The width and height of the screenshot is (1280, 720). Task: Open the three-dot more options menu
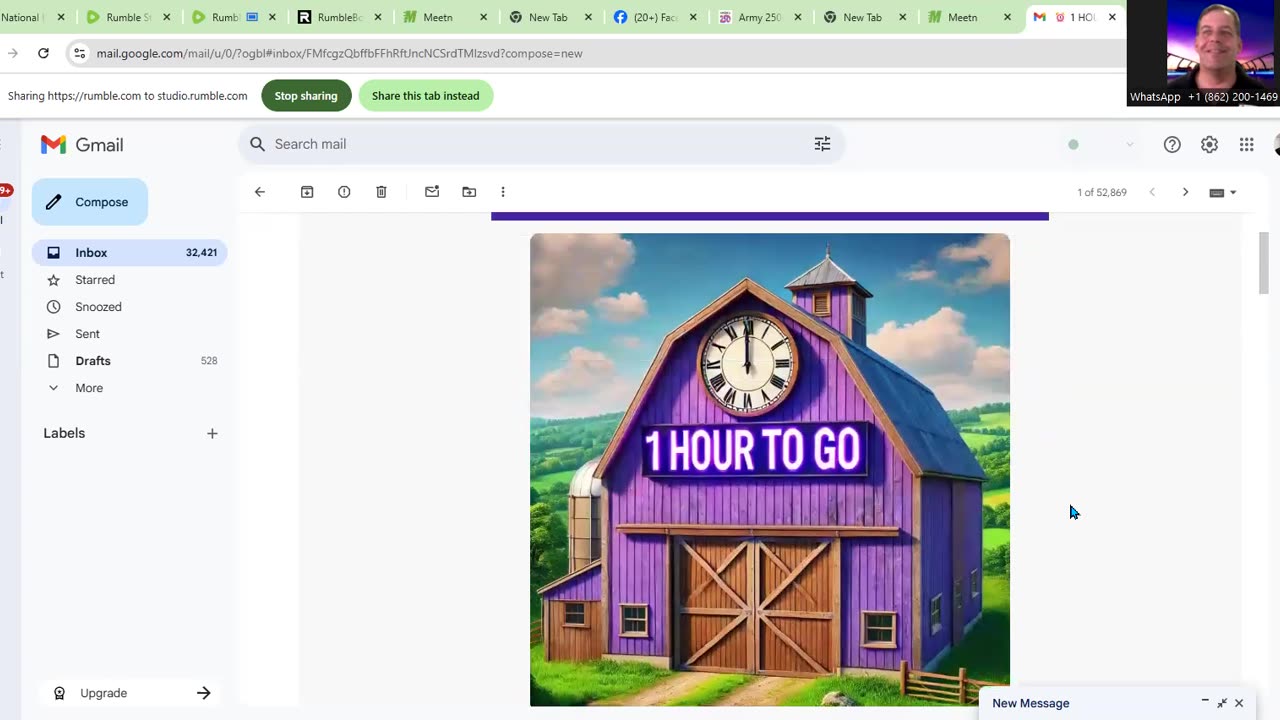pos(503,192)
